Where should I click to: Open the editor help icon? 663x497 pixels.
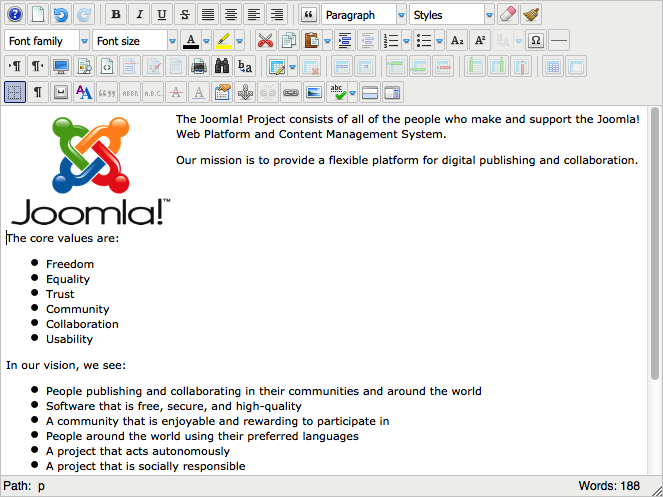click(15, 15)
